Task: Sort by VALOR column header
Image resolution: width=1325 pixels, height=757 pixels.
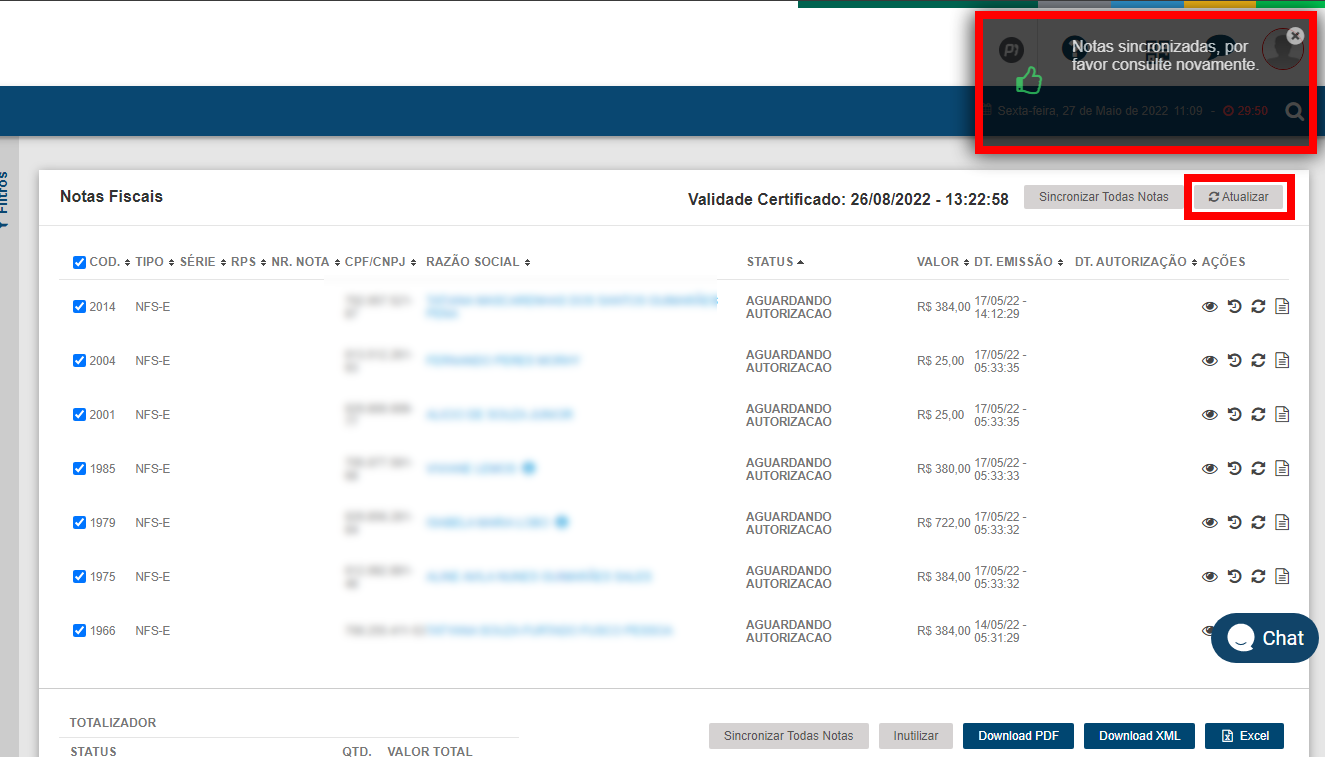Action: click(937, 262)
